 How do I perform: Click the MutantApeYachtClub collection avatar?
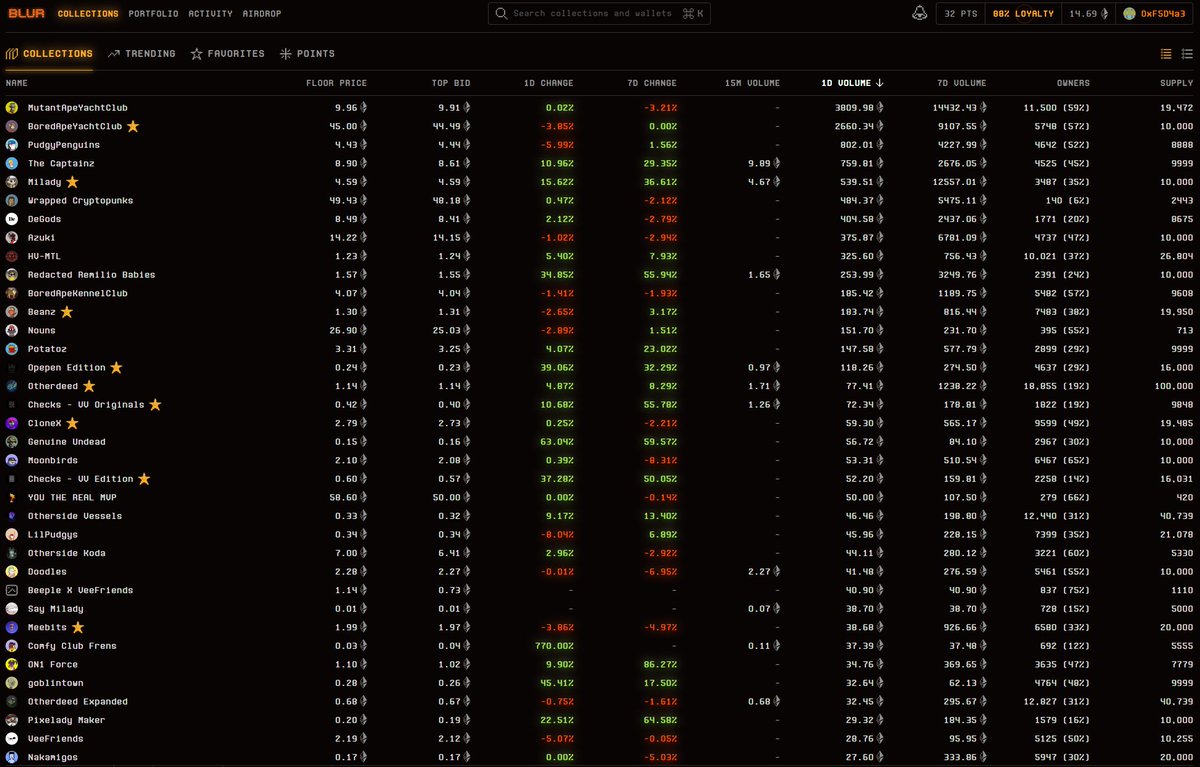point(12,107)
